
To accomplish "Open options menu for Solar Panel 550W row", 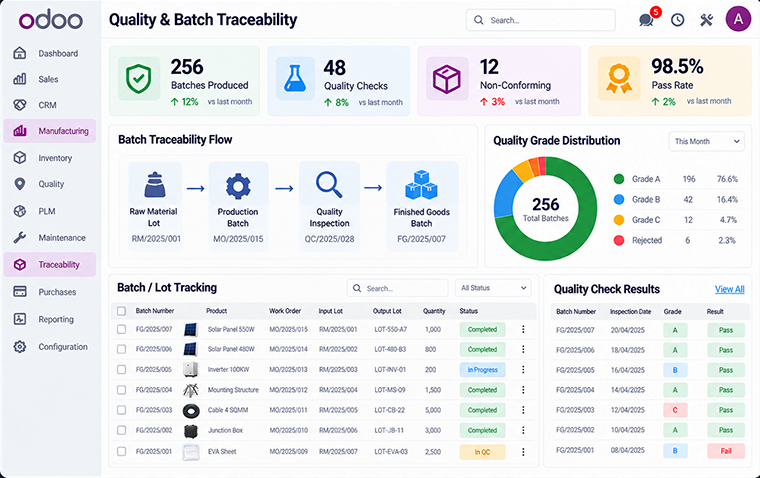I will (523, 329).
